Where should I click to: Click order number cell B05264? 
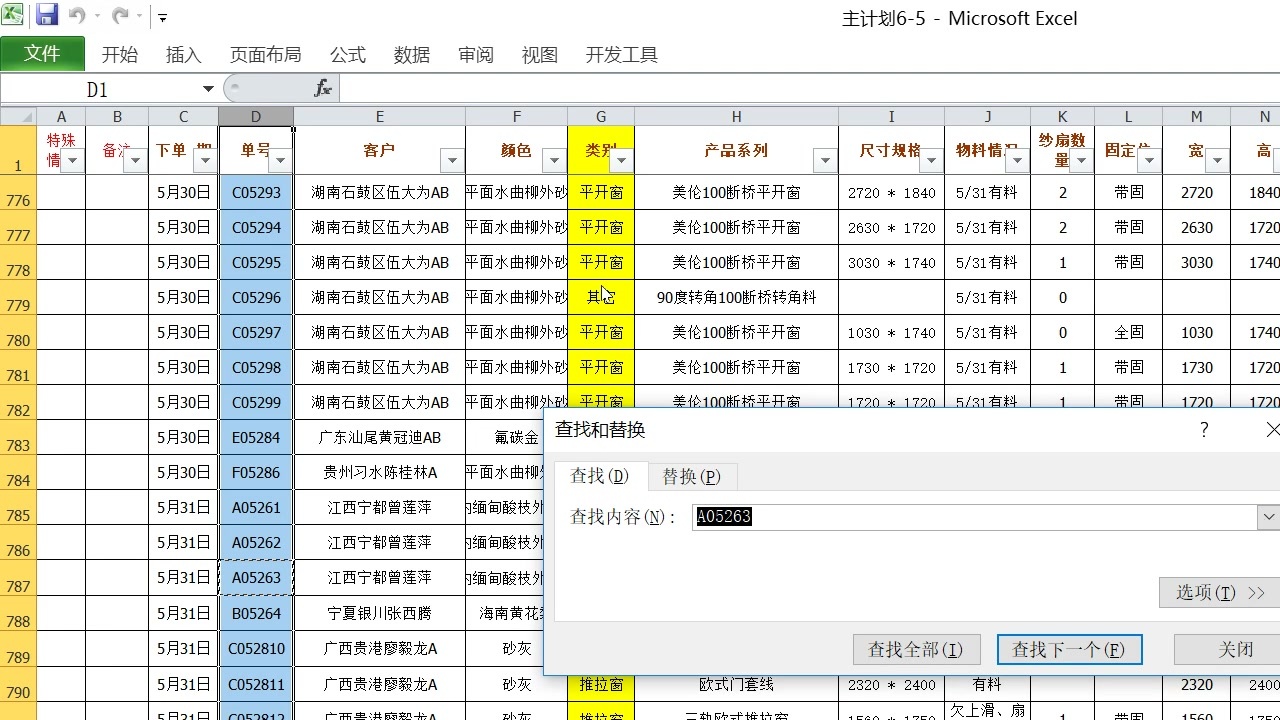[256, 613]
